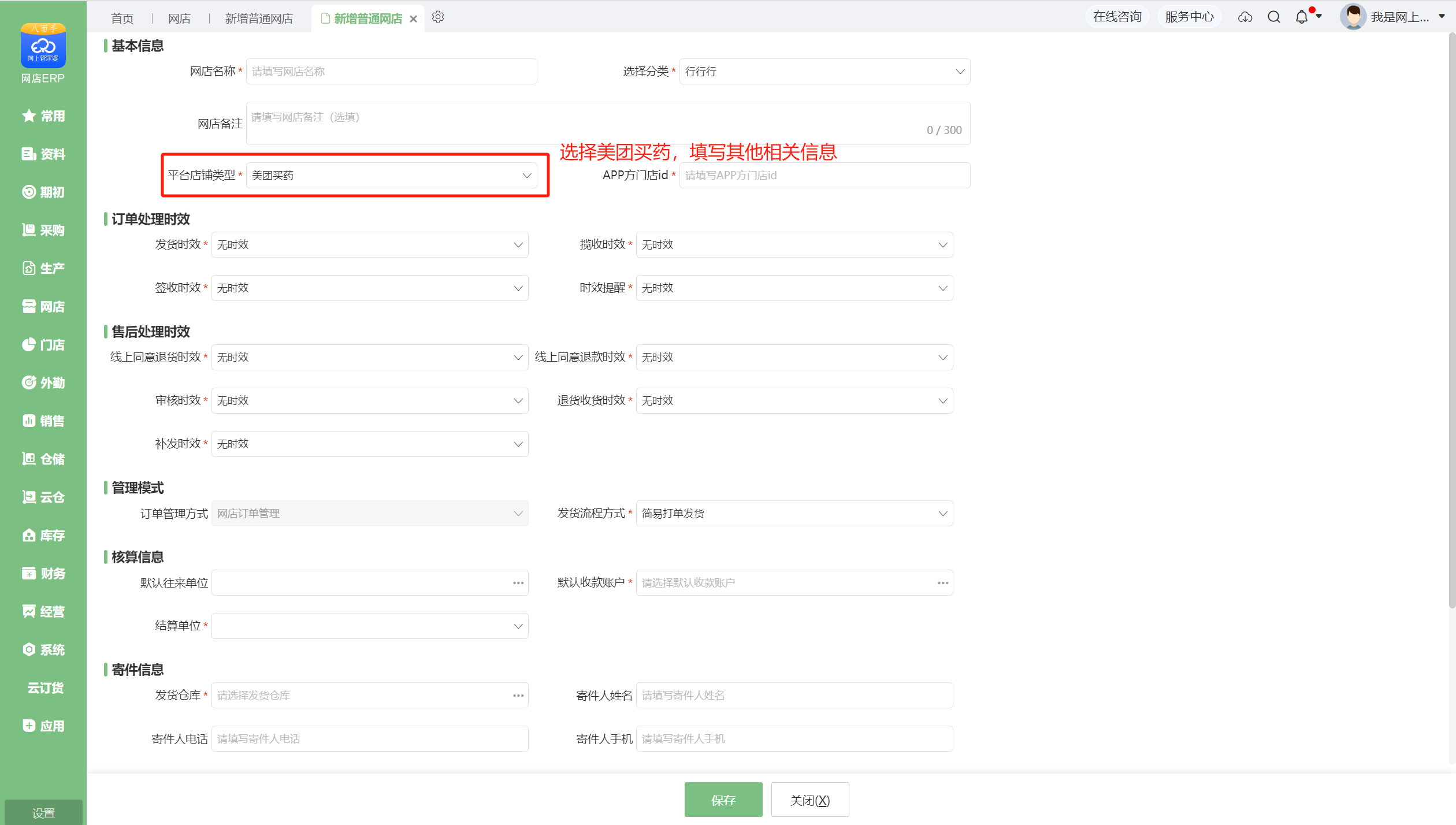Open the 资料 sidebar menu
This screenshot has width=1456, height=825.
click(x=43, y=154)
